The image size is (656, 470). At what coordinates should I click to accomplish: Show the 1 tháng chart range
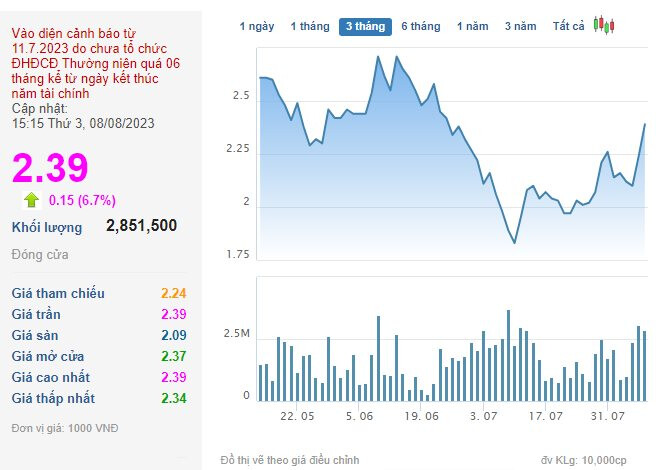pos(309,26)
